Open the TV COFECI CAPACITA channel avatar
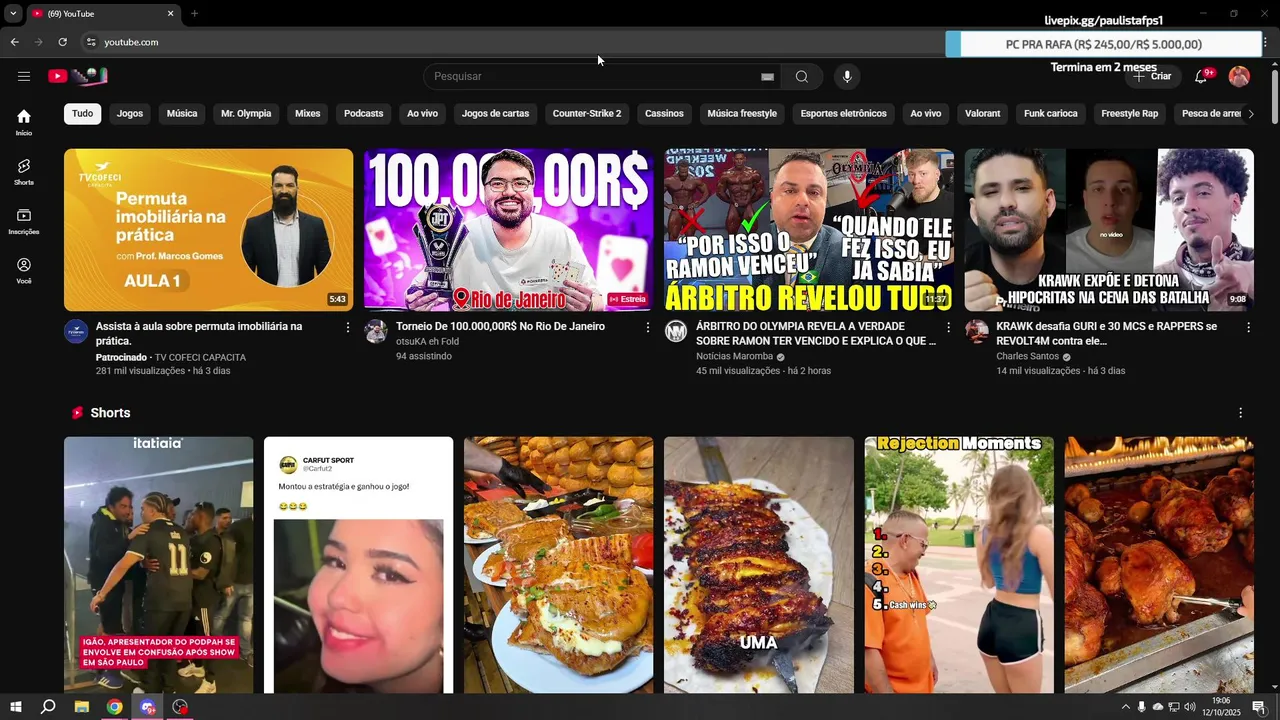 click(76, 332)
